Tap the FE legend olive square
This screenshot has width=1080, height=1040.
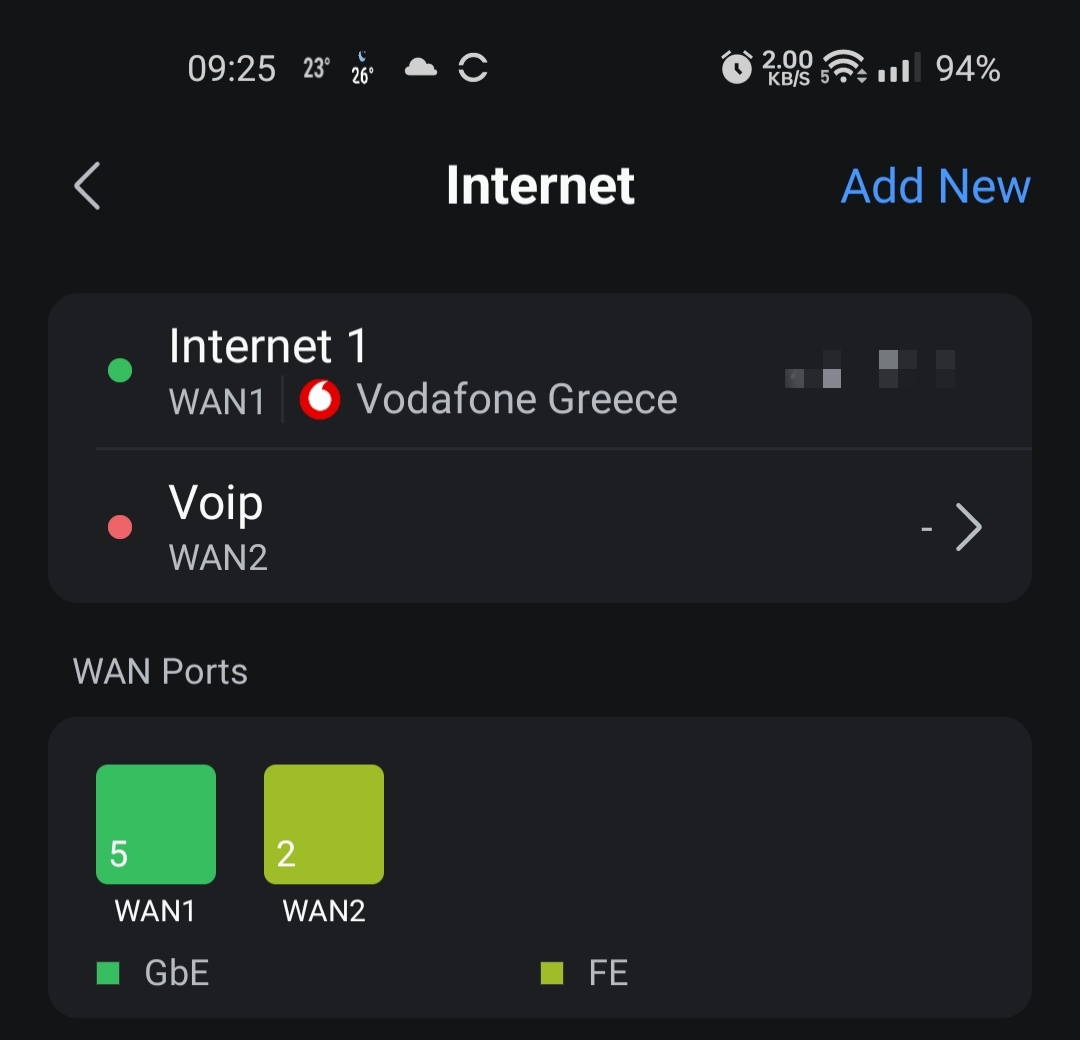552,973
